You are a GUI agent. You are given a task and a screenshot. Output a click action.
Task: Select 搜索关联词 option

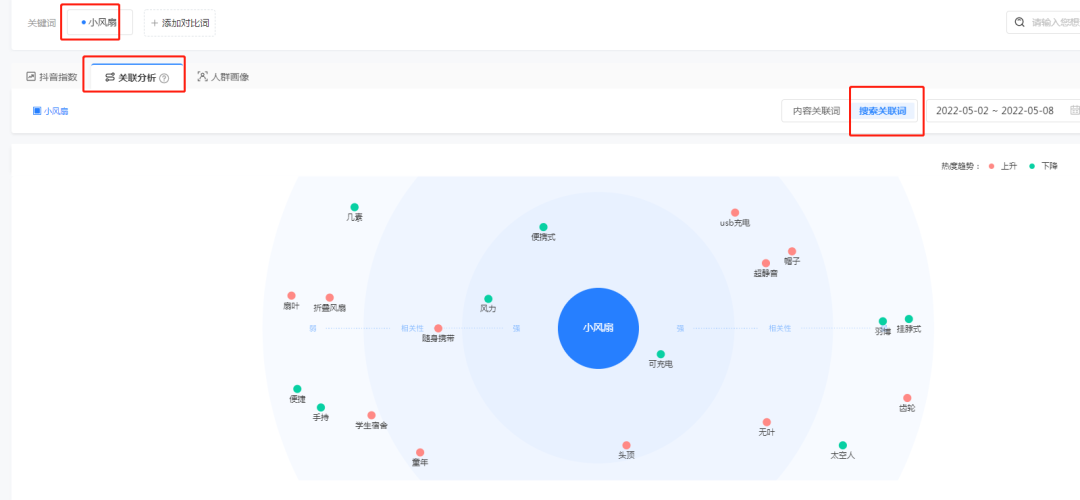[882, 111]
